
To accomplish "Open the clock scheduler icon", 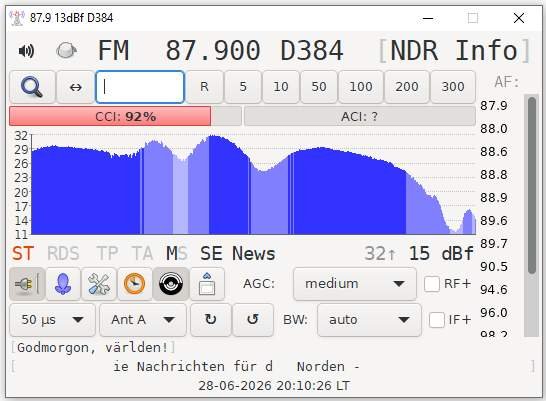I will point(135,284).
